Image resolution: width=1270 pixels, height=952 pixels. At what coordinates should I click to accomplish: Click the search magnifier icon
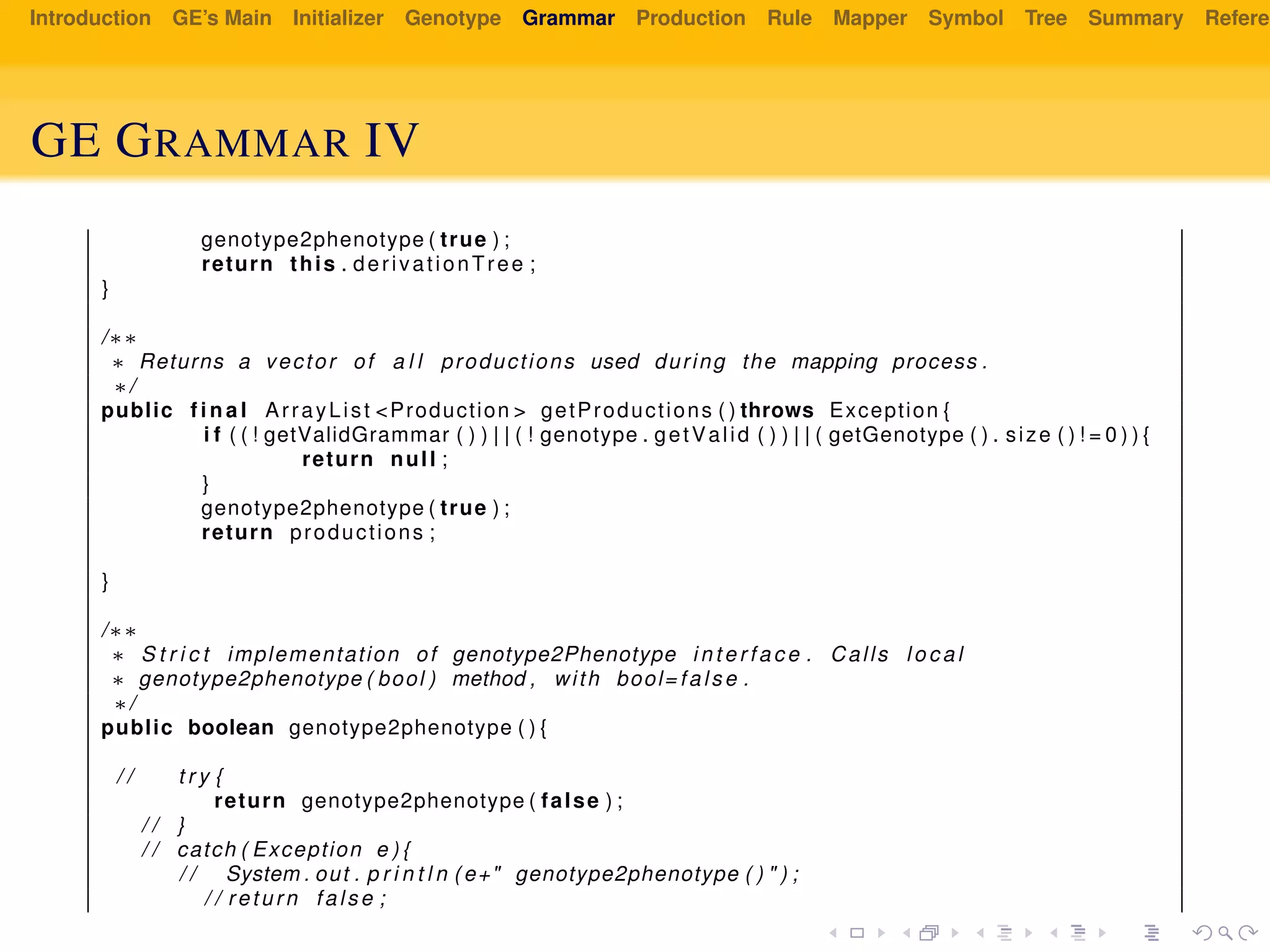1225,933
